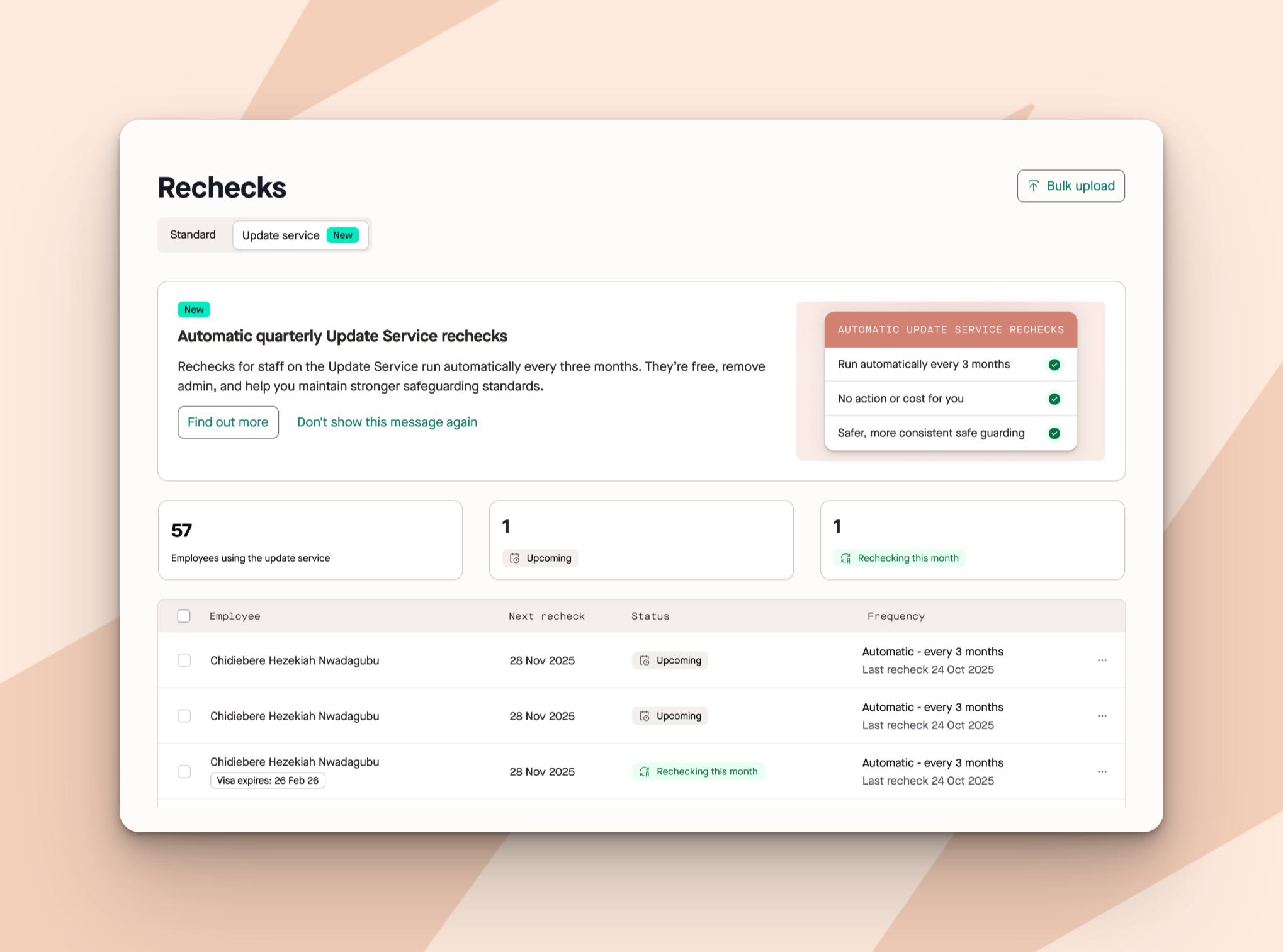Viewport: 1283px width, 952px height.
Task: Click the Visa expires: 26 Feb 26 tag
Action: 268,781
